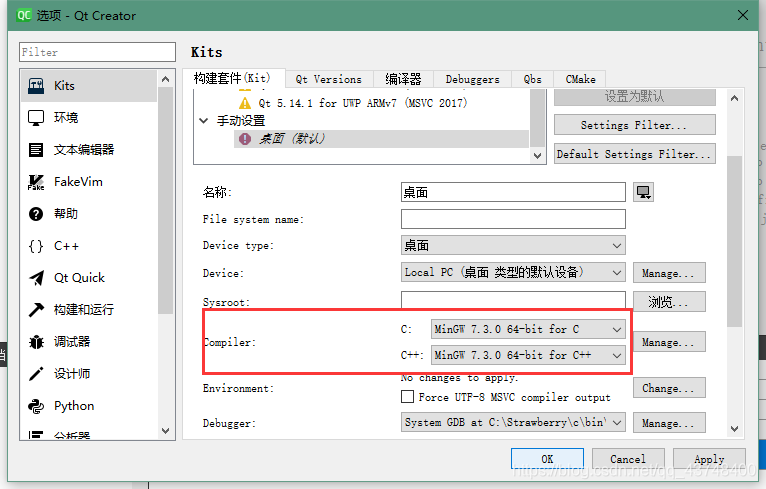The height and width of the screenshot is (489, 766).
Task: Toggle Force UTF-8 MSVC compiler output
Action: [x=407, y=396]
